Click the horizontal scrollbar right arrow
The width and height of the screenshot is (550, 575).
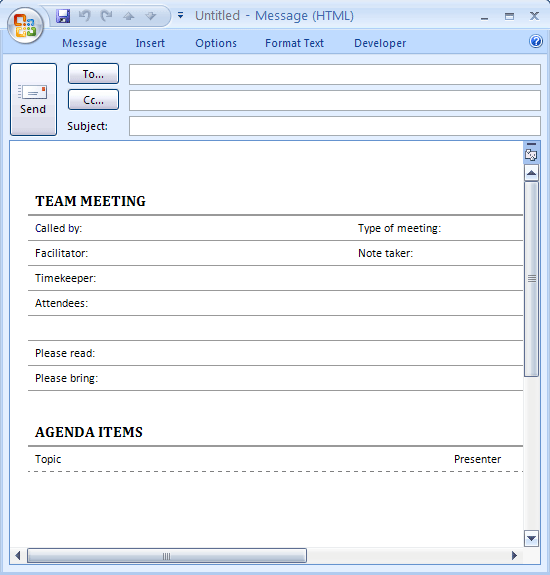tap(514, 556)
